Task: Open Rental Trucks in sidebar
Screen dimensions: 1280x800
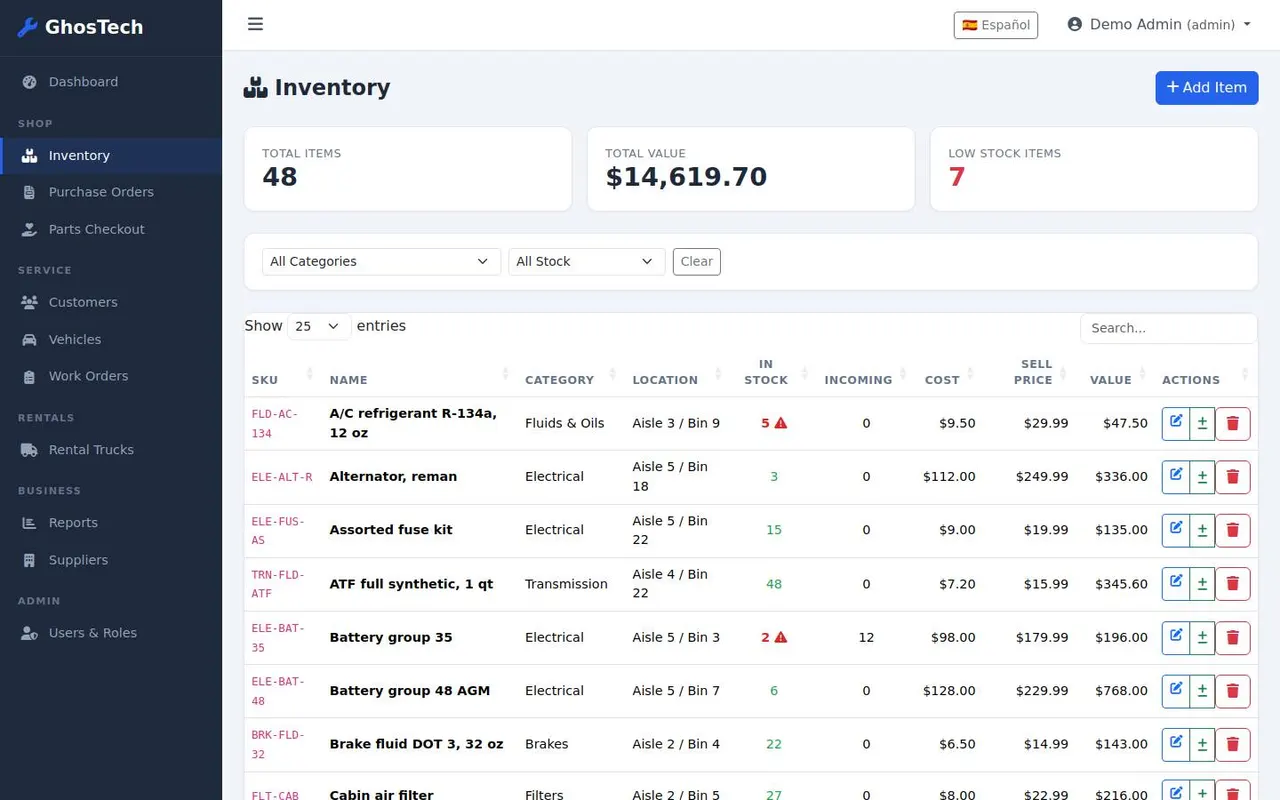Action: click(x=111, y=450)
